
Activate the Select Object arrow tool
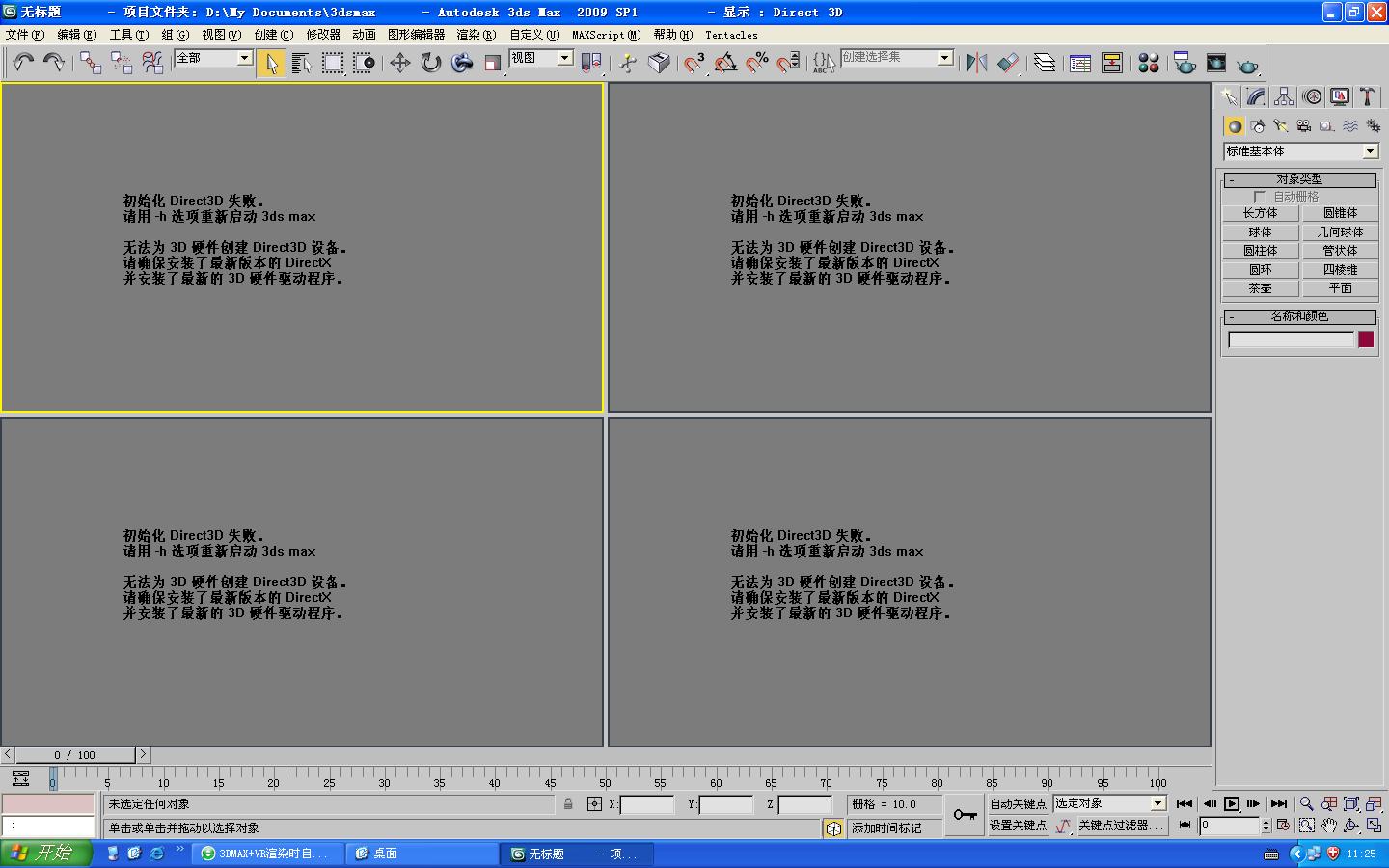tap(271, 63)
